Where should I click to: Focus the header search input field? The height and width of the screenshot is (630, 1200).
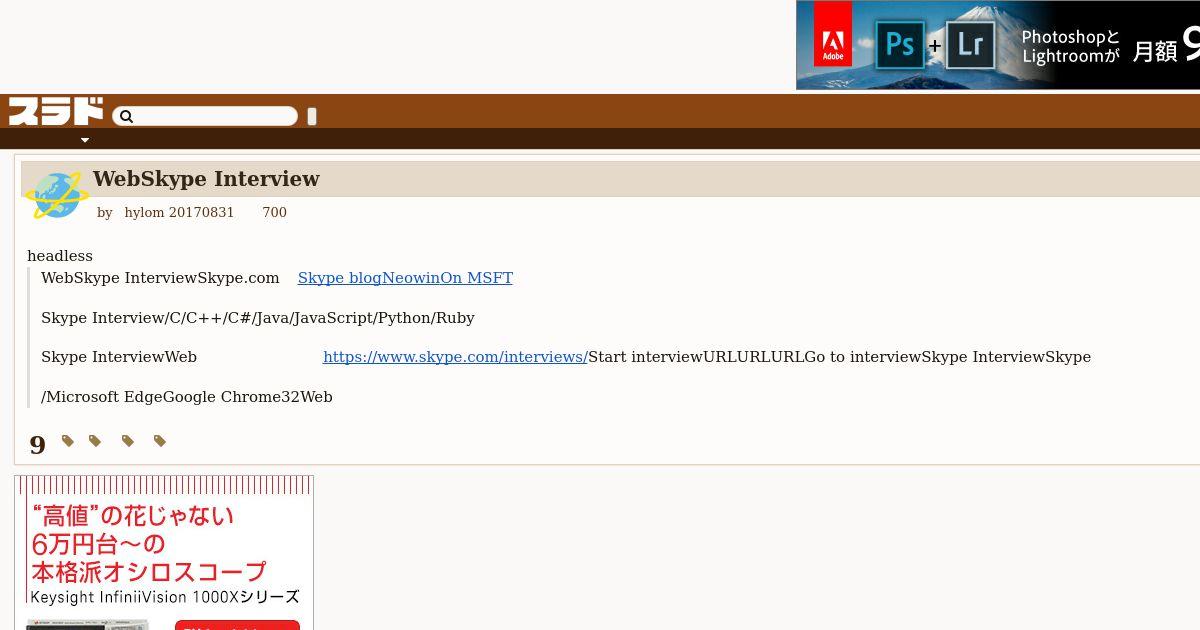[x=205, y=117]
